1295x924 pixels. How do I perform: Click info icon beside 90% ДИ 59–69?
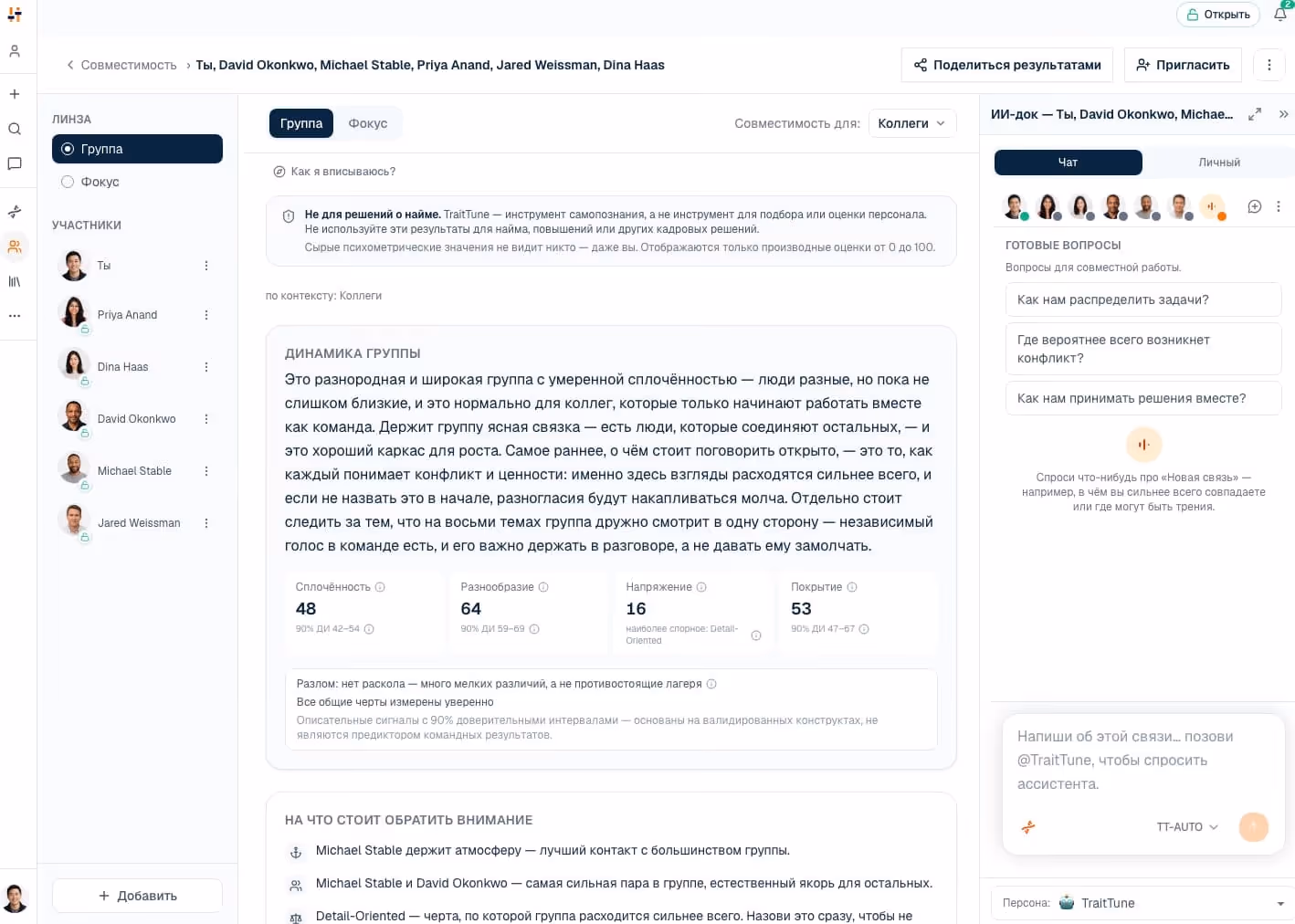pos(534,629)
